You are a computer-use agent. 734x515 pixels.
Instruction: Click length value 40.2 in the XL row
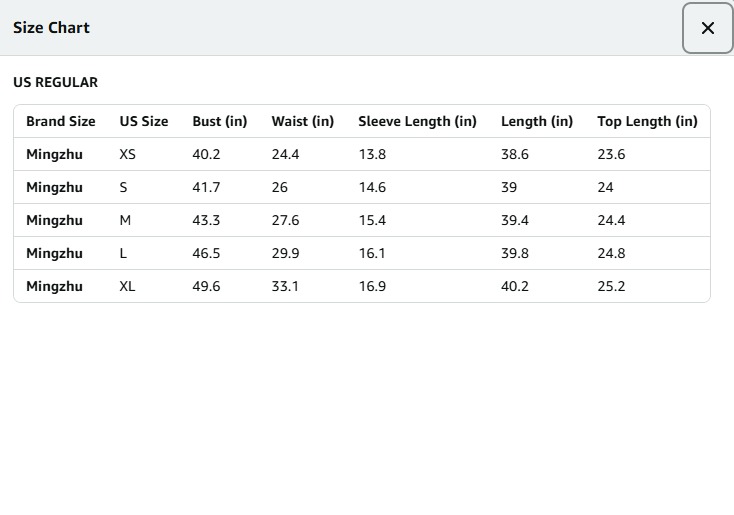(x=515, y=286)
